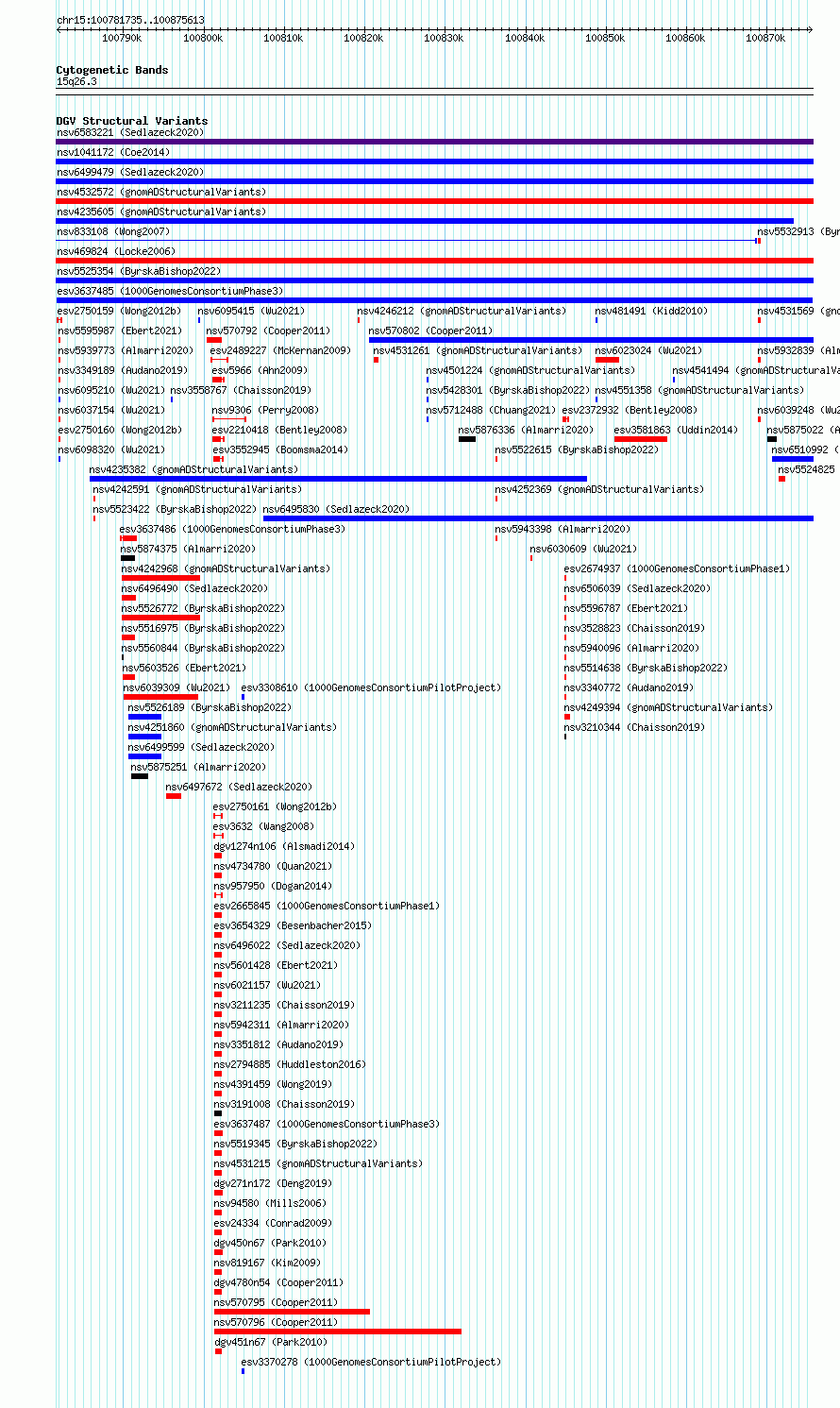Select nsv6039309 (Wu2021) label
Image resolution: width=840 pixels, height=1408 pixels.
(176, 687)
